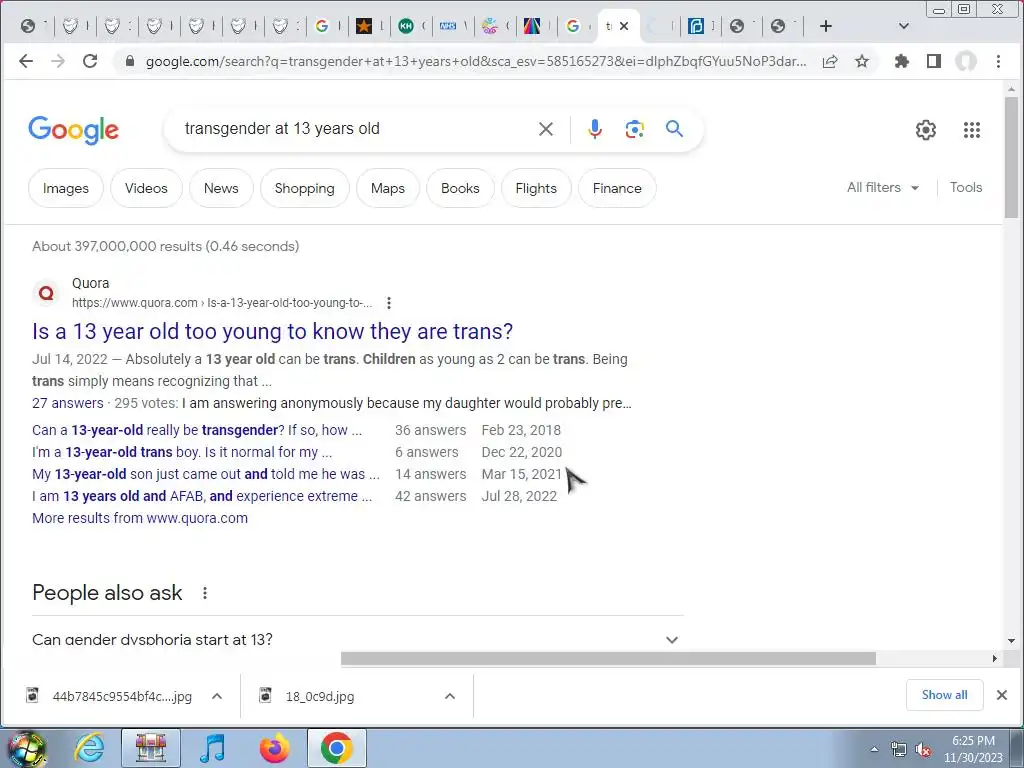Open Firefox from the taskbar

[x=274, y=748]
